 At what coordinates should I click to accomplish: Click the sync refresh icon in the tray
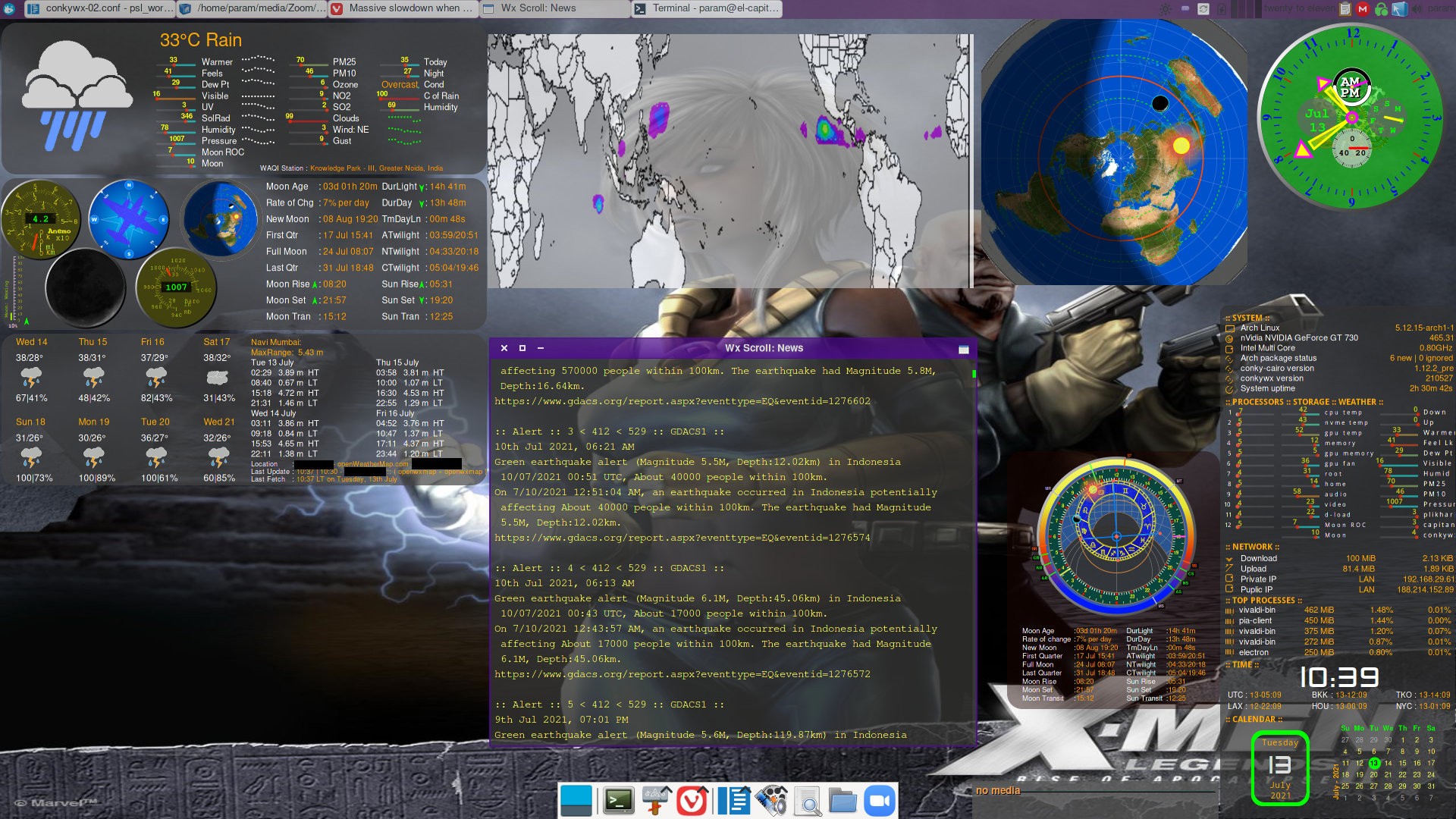click(1203, 9)
